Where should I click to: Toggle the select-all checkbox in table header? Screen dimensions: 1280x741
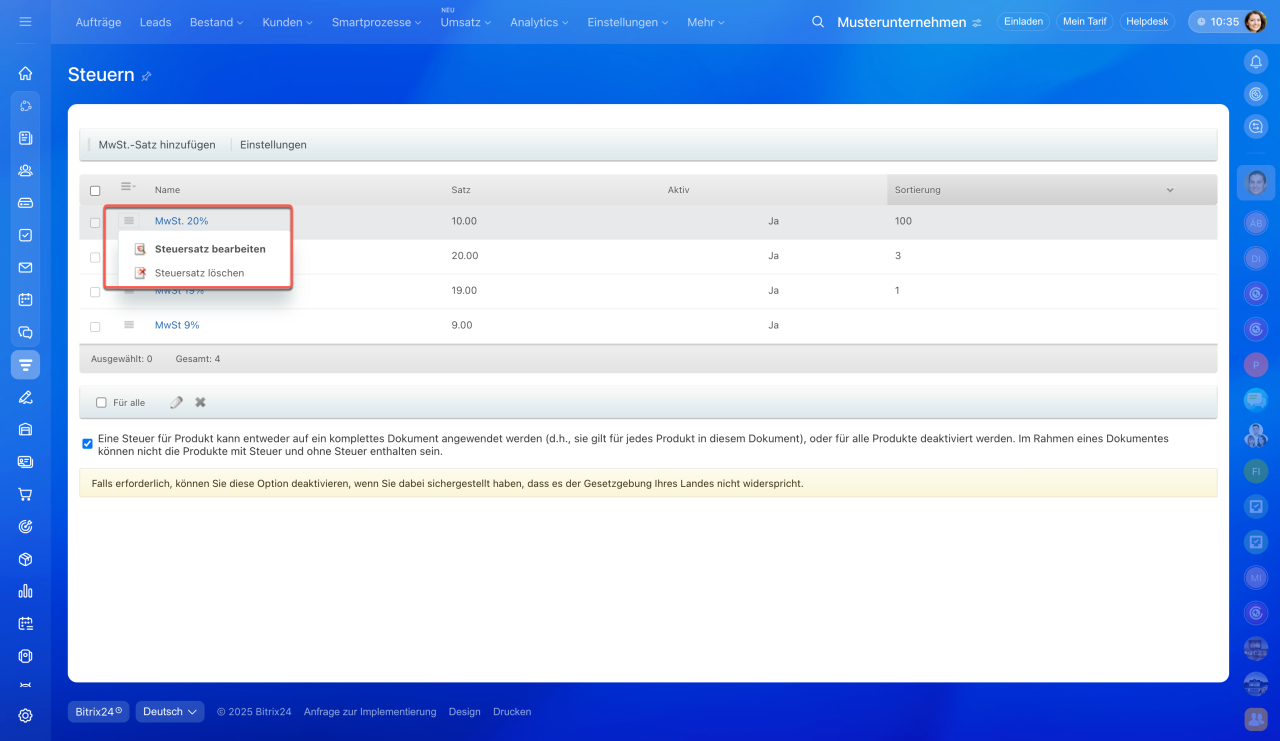tap(95, 190)
